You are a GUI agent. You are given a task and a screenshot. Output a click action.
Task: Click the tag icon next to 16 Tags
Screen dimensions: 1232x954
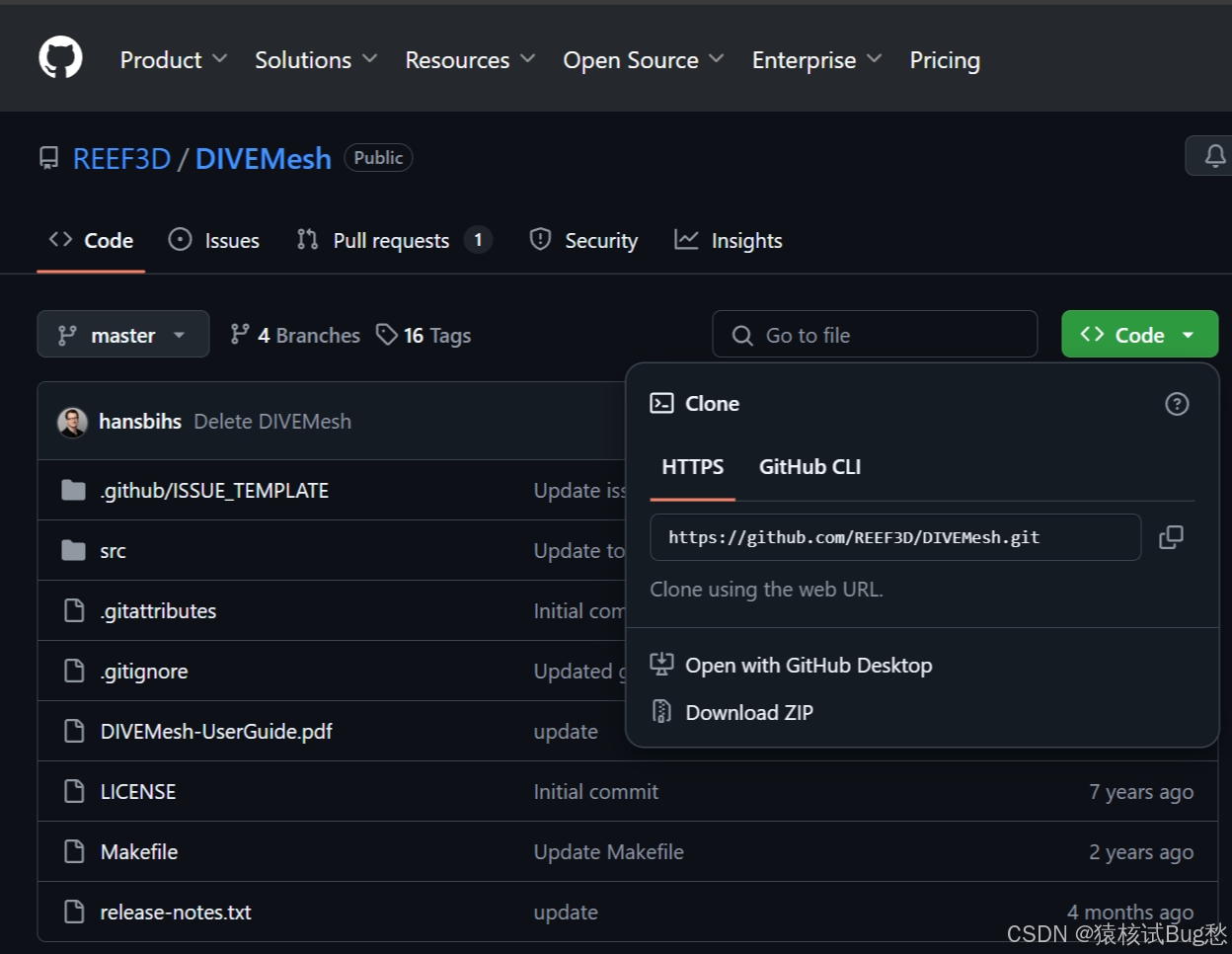click(387, 335)
